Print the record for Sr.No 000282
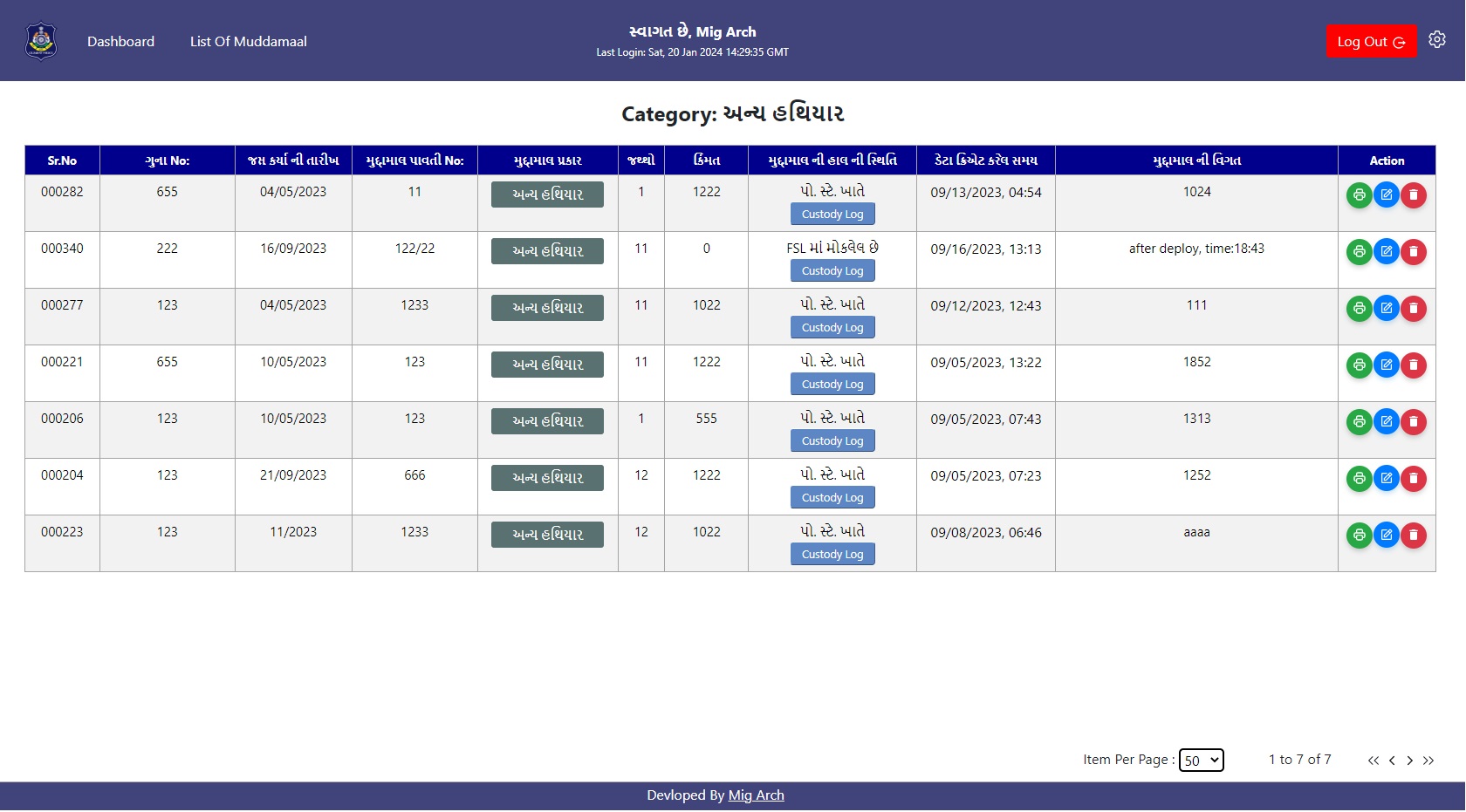 click(x=1359, y=195)
